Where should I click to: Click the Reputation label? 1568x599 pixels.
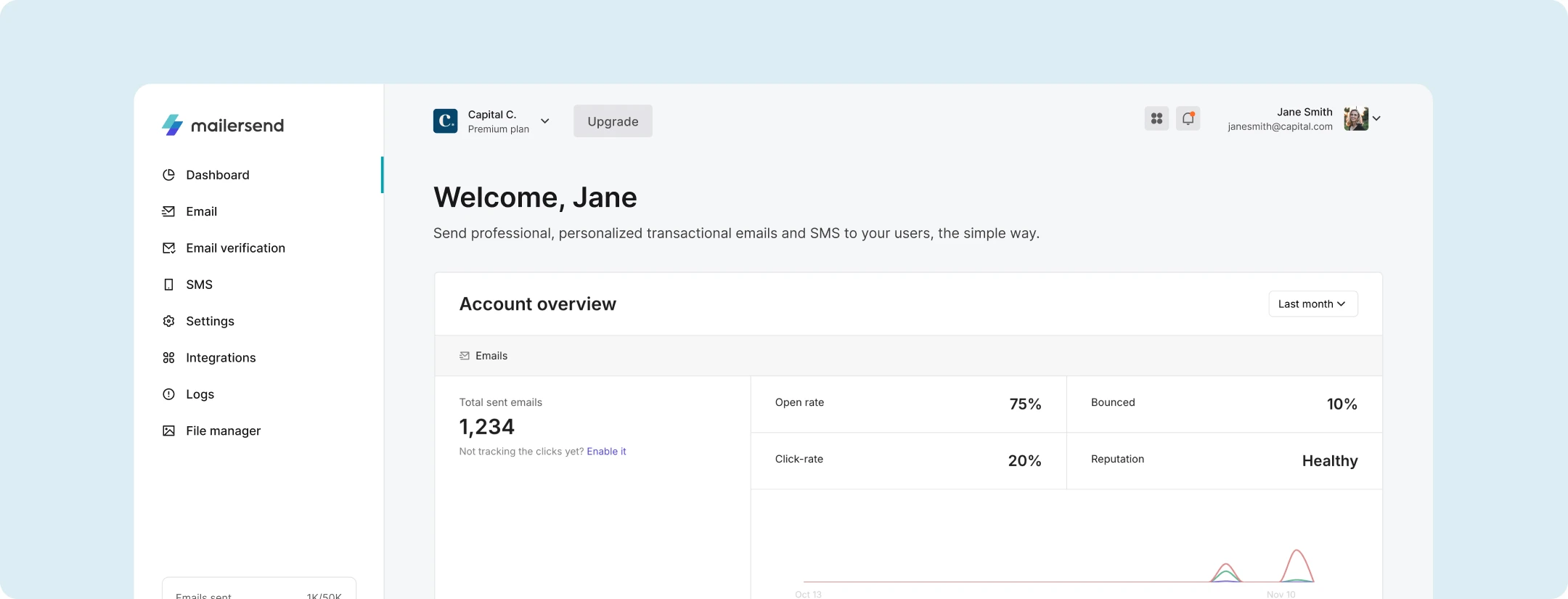pyautogui.click(x=1117, y=459)
